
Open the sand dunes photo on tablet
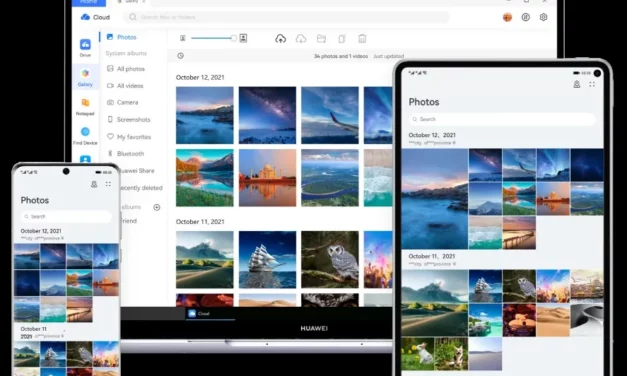[x=553, y=320]
